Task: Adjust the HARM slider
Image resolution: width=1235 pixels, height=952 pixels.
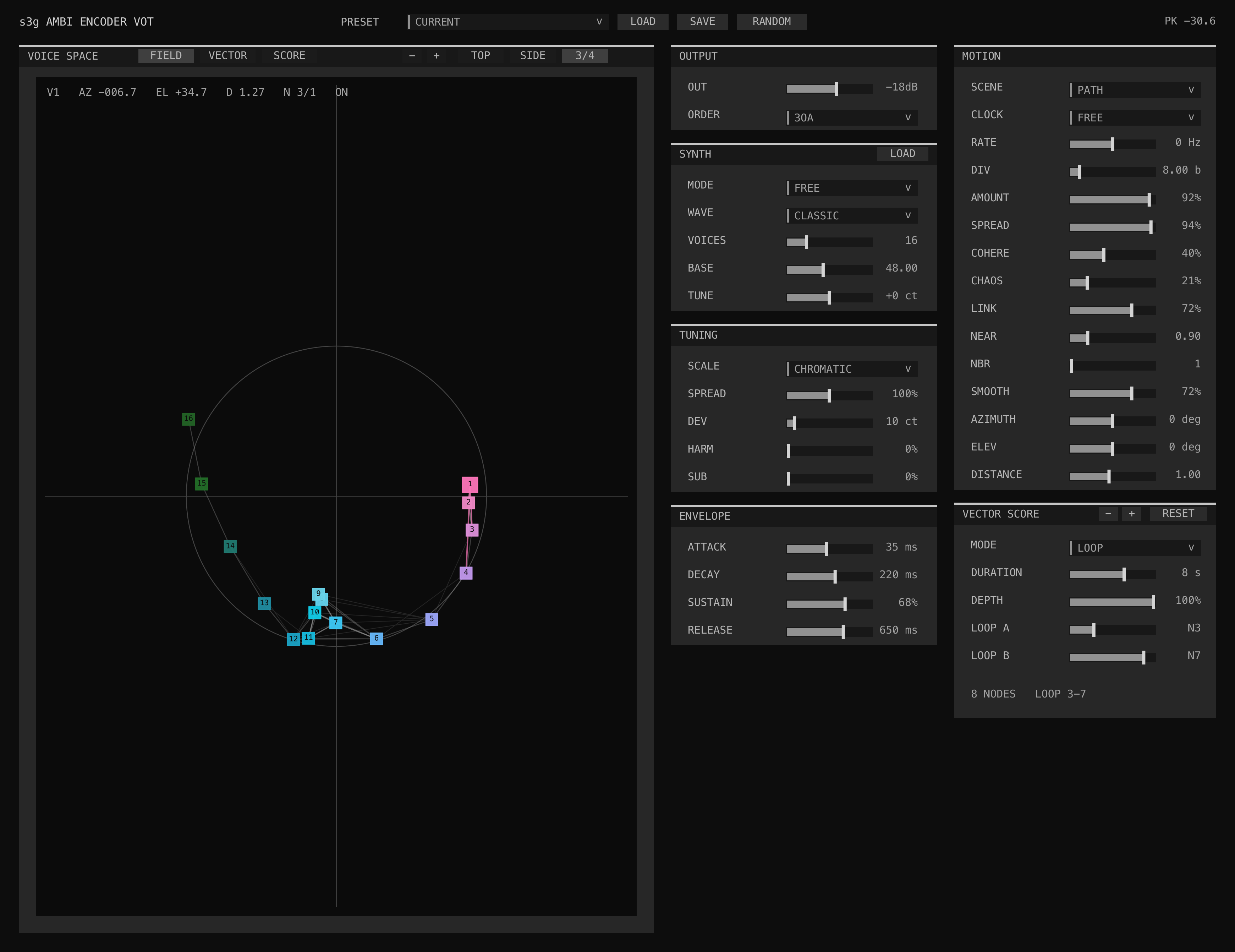Action: point(830,450)
